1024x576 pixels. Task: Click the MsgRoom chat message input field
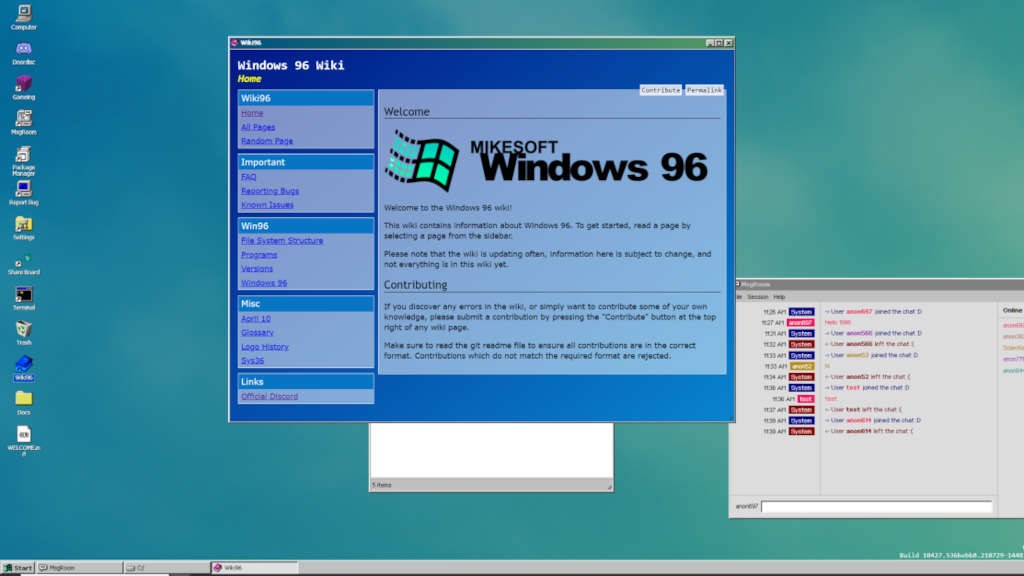(x=877, y=506)
